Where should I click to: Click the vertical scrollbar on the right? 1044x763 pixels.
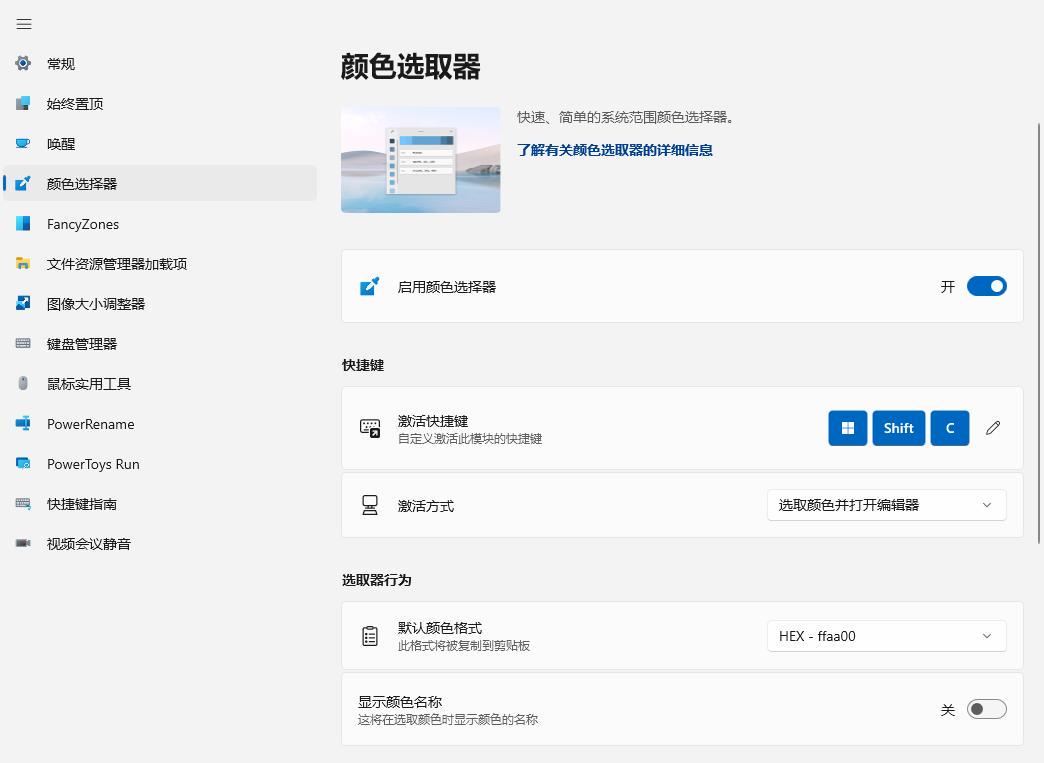click(x=1039, y=333)
